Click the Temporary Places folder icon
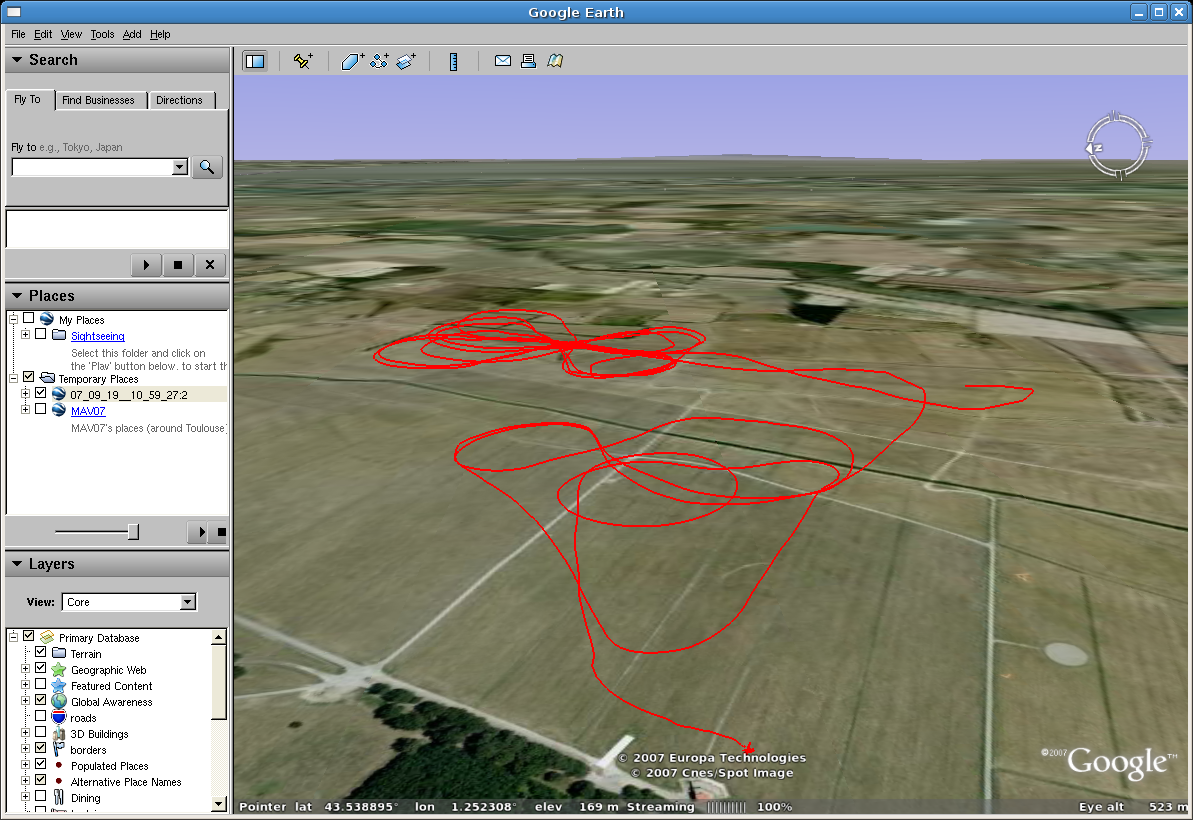The image size is (1193, 820). click(x=47, y=378)
